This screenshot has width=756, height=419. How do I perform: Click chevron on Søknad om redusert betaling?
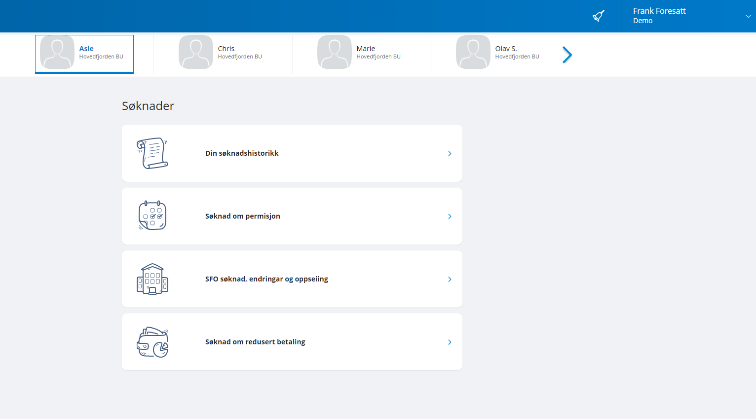pyautogui.click(x=449, y=342)
